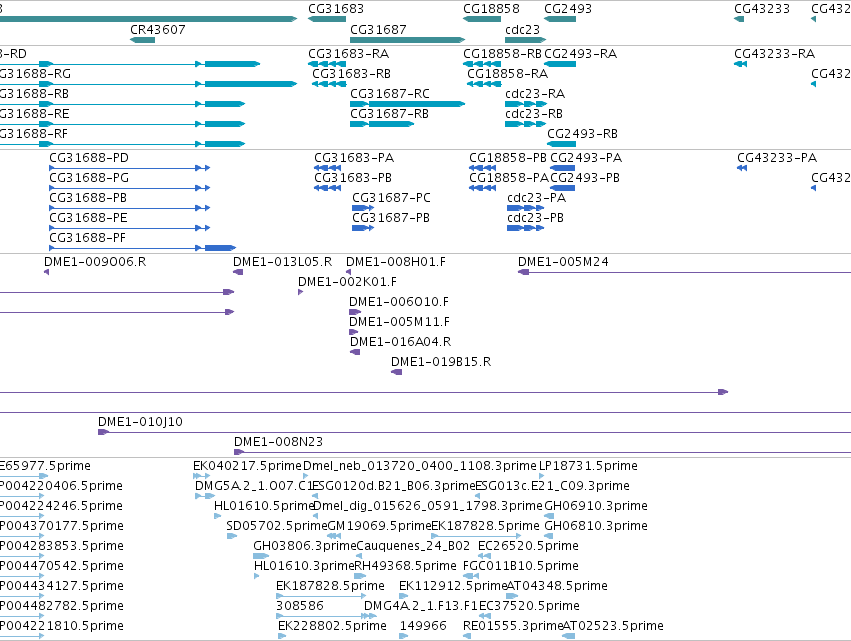This screenshot has height=641, width=851.
Task: Select transcript CG18858-RA
Action: tap(507, 74)
